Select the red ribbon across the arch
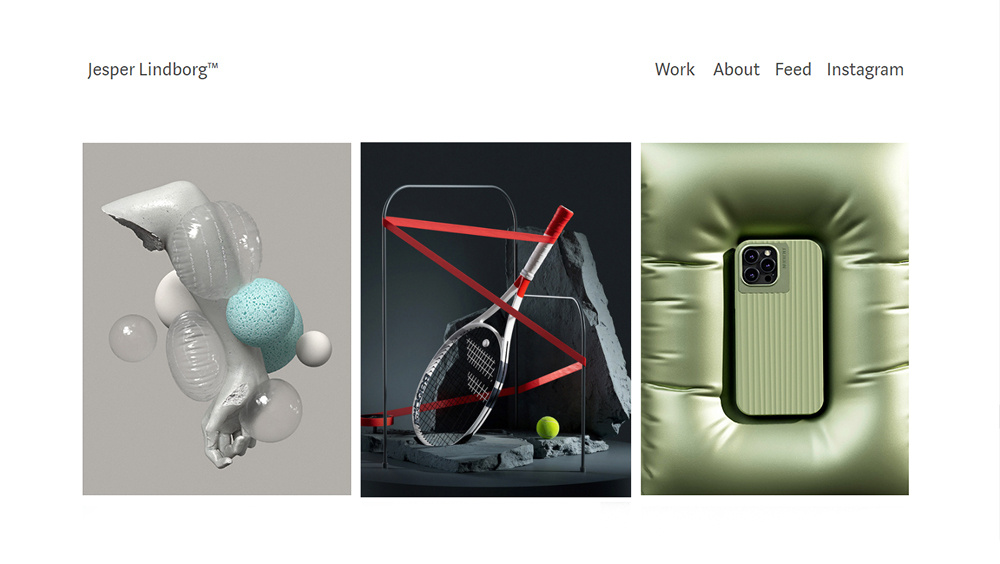 pos(485,293)
